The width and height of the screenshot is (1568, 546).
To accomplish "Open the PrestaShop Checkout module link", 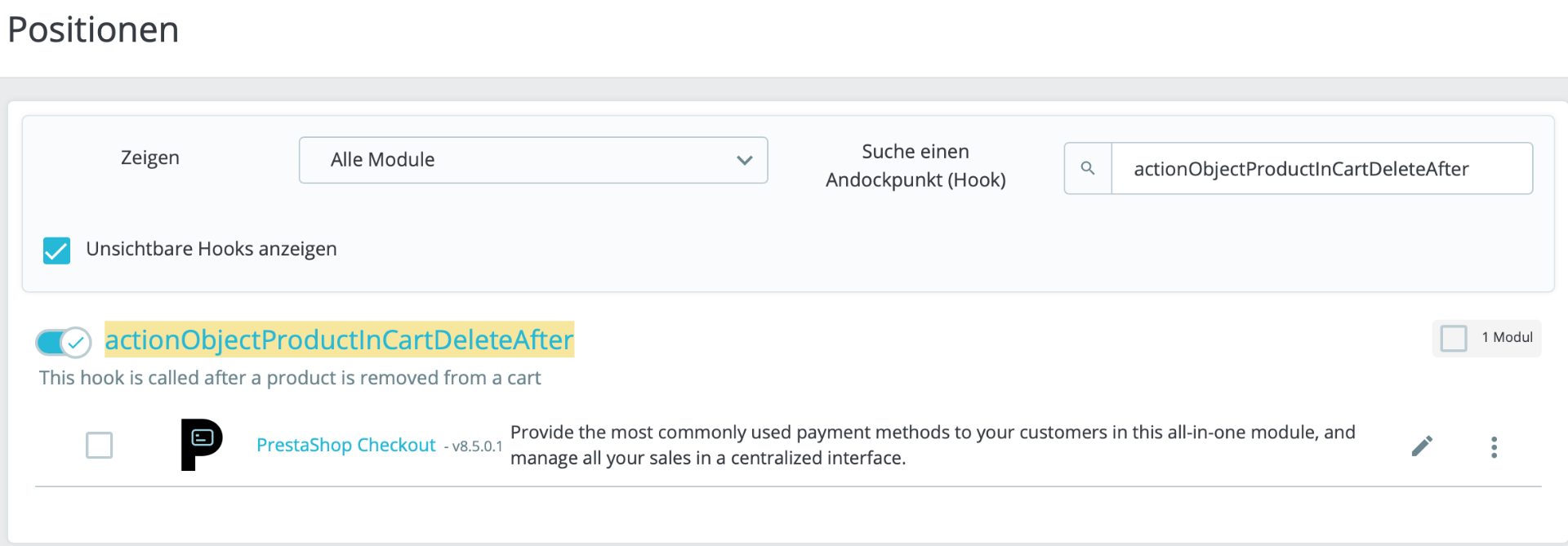I will (x=346, y=445).
